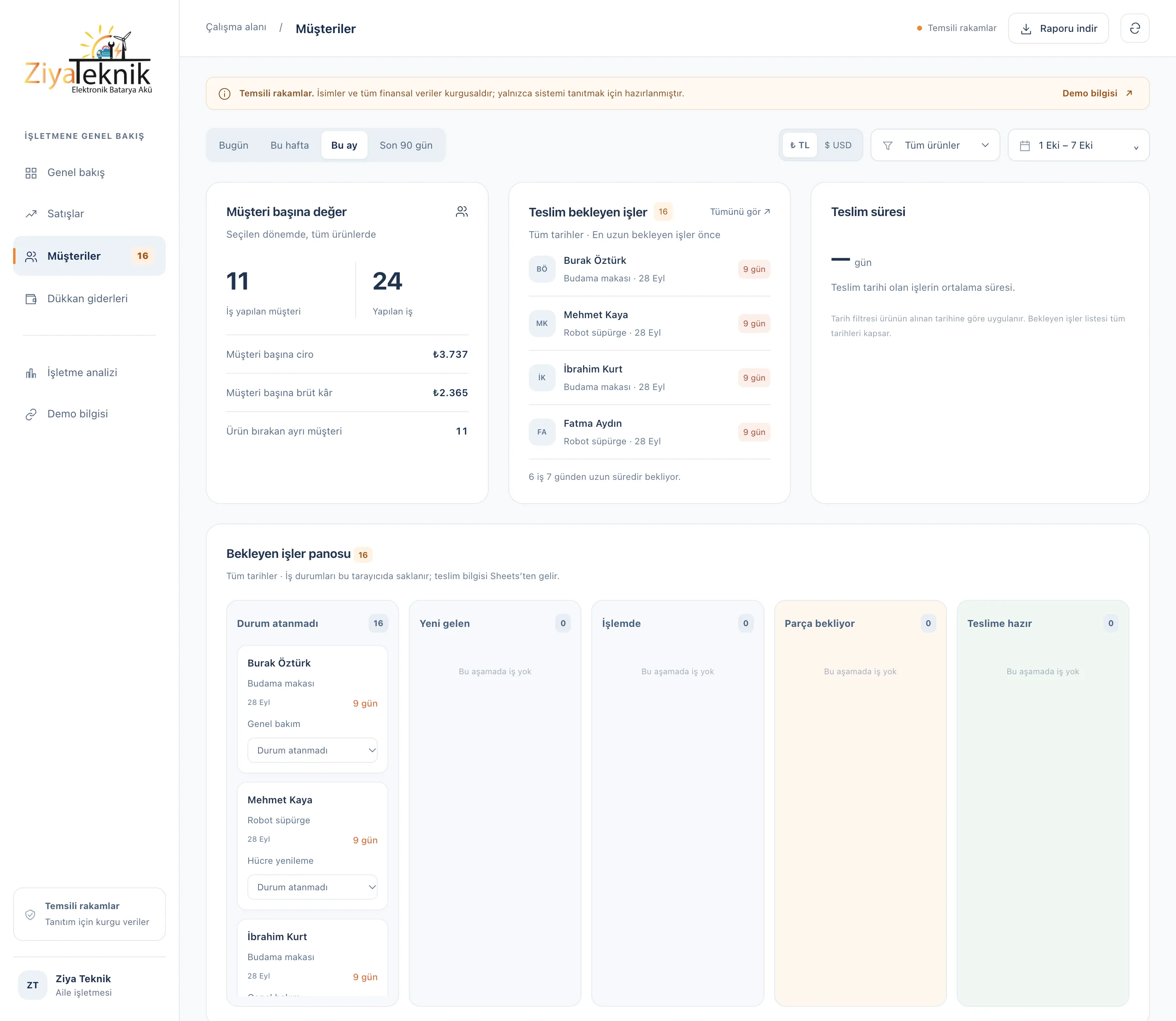Click the ₺3.737 Müşteri başına ciro value

click(450, 354)
